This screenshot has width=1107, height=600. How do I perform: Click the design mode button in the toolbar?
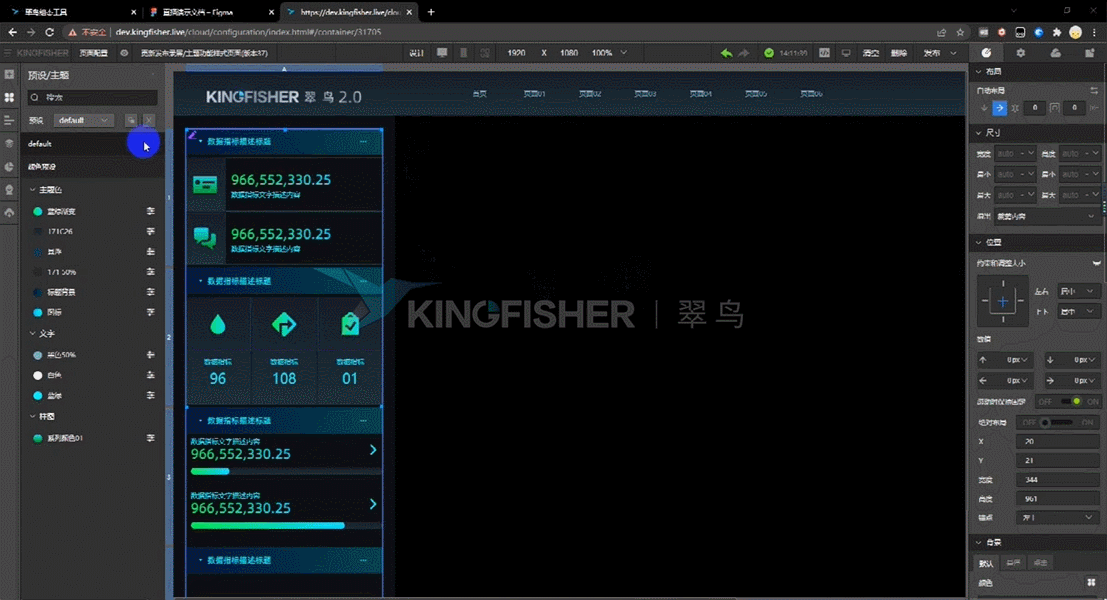pos(417,53)
